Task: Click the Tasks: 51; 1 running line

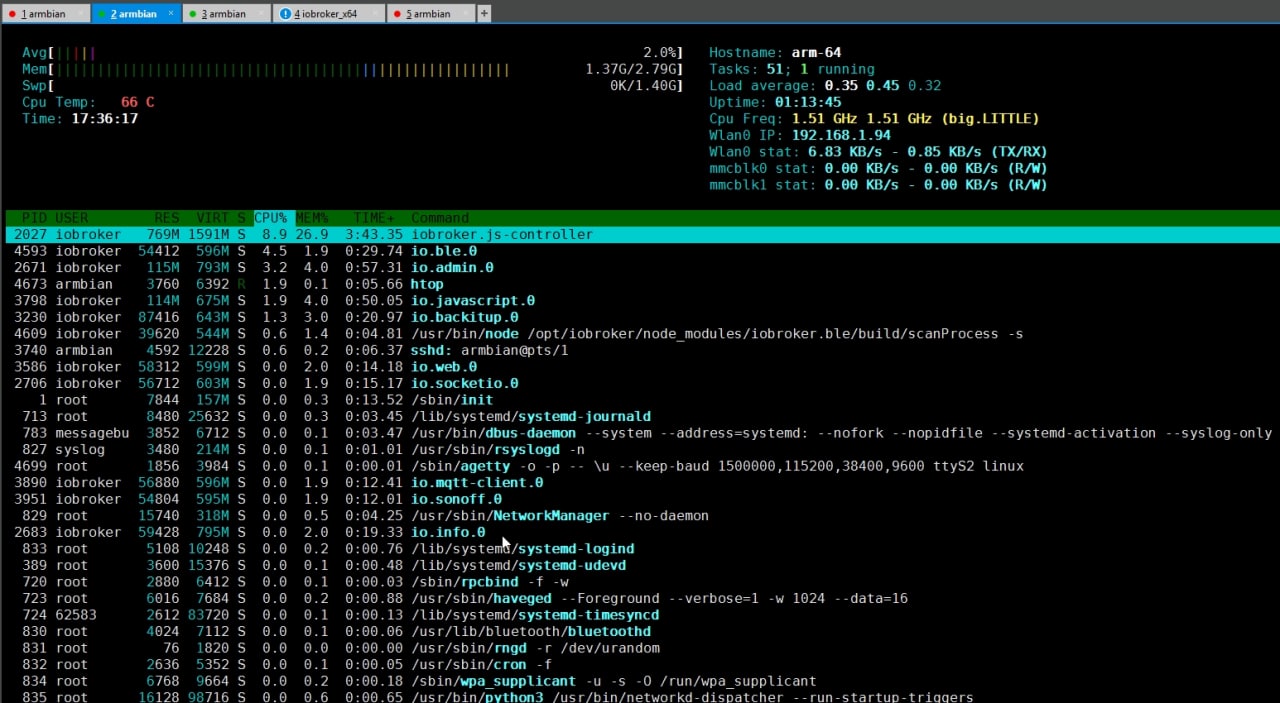Action: pyautogui.click(x=792, y=69)
